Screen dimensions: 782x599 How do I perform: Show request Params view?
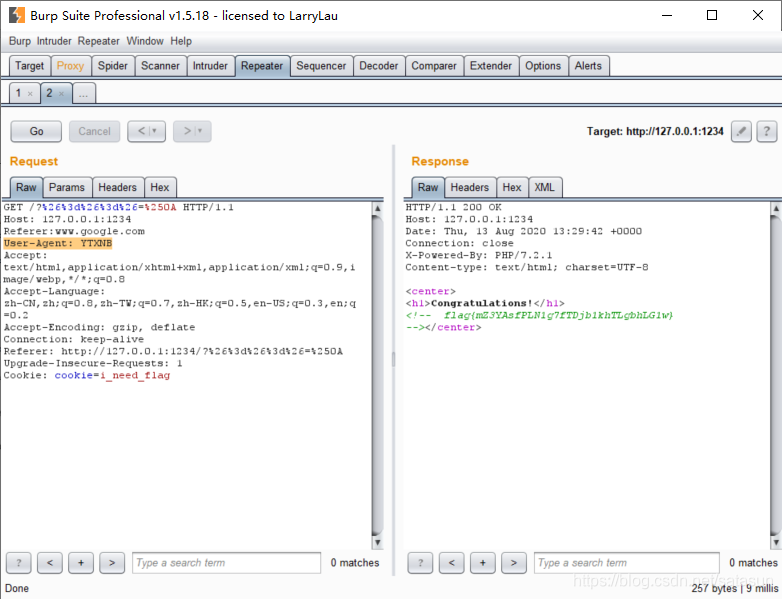[x=67, y=188]
